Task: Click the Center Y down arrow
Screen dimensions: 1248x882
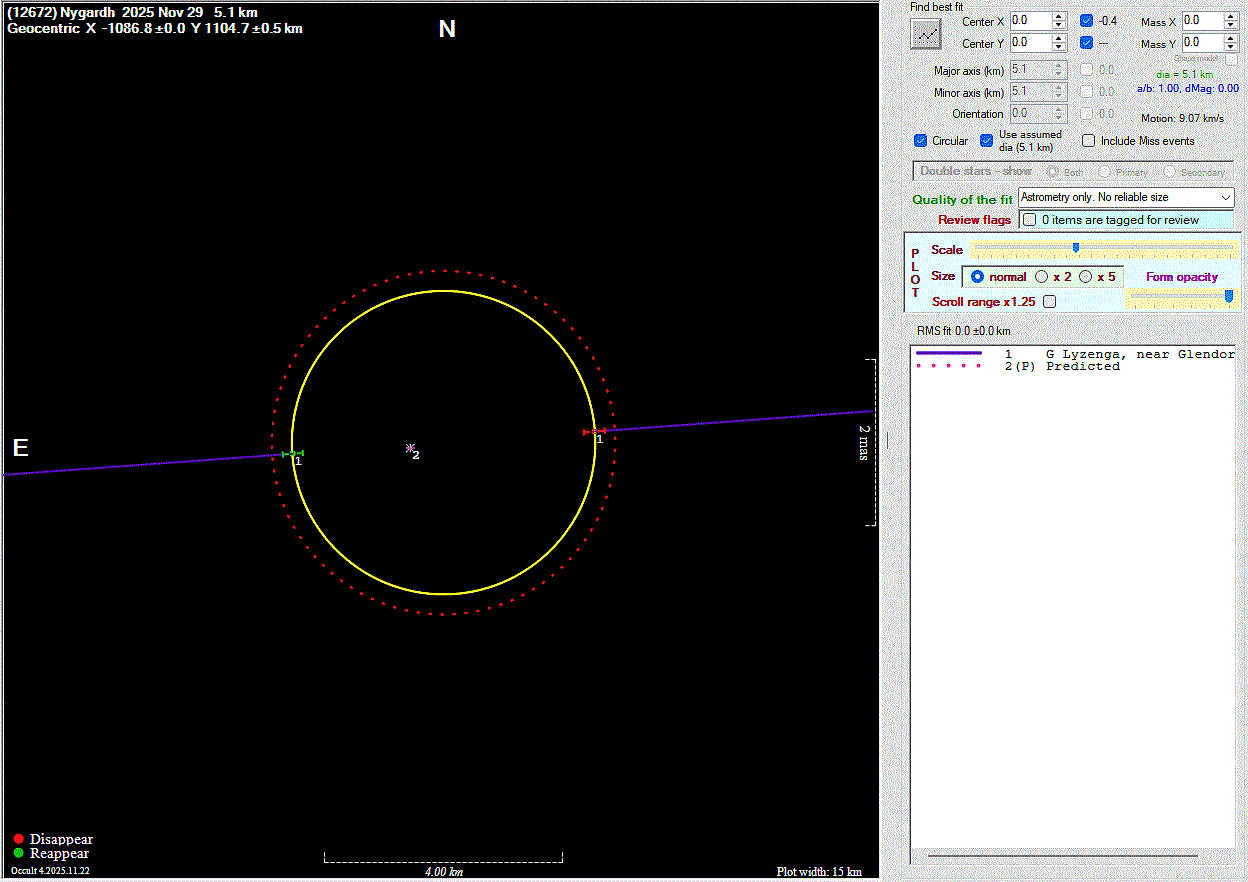Action: [1058, 47]
